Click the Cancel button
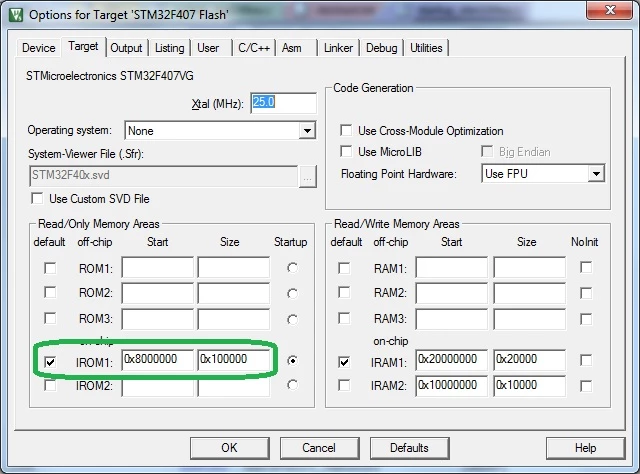 click(320, 448)
